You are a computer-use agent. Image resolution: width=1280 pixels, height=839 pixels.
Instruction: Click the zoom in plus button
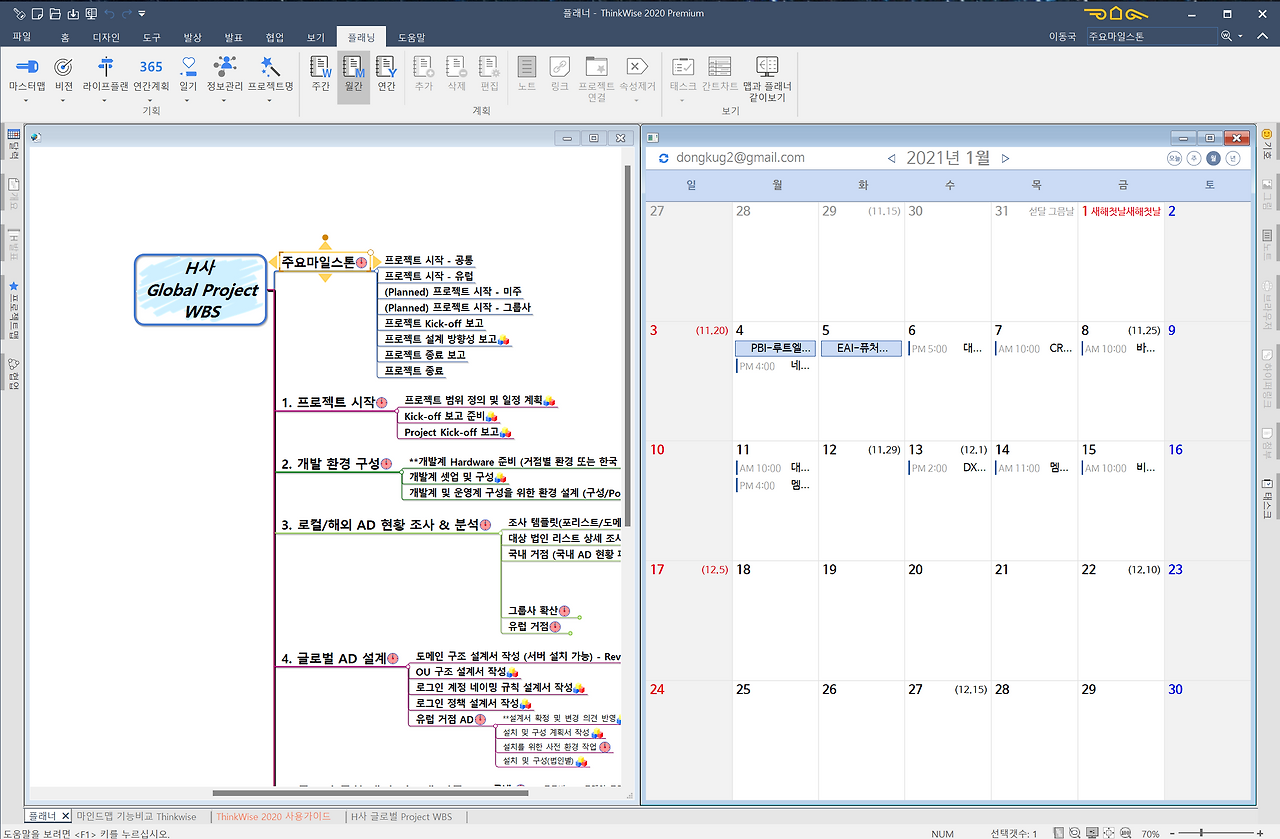click(1262, 832)
